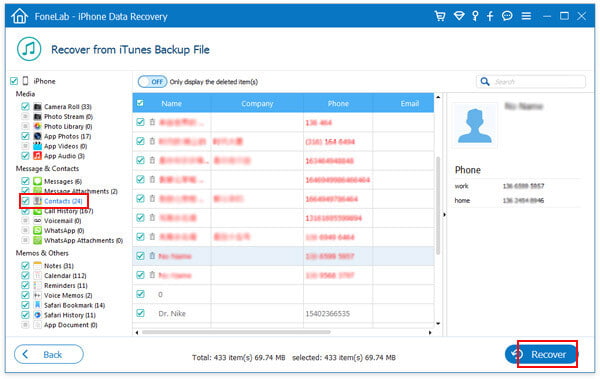Click the table scroll down arrow
600x379 pixels.
438,324
